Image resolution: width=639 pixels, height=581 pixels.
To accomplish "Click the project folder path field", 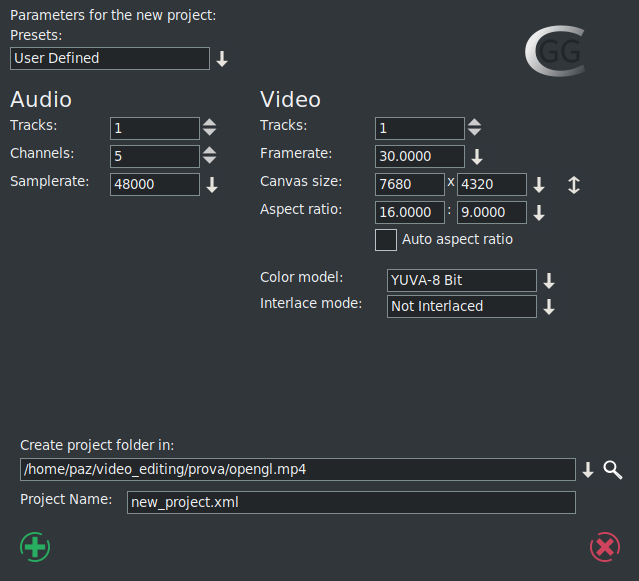I will click(x=297, y=470).
